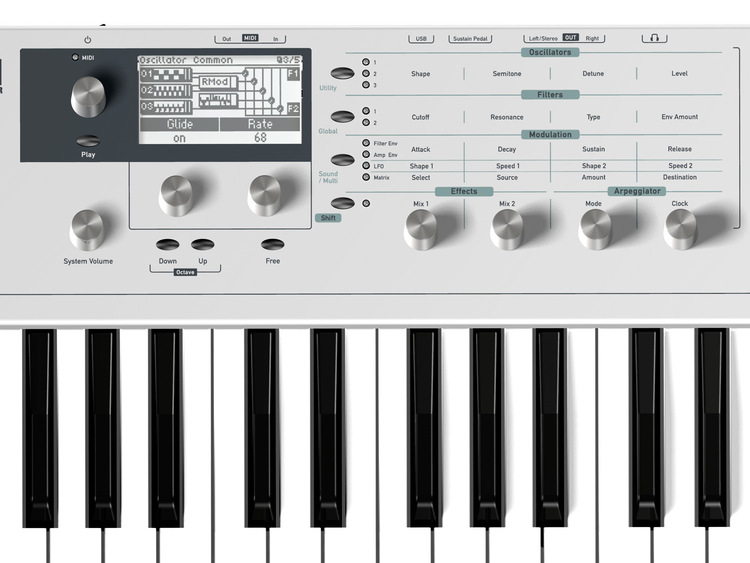Screen dimensions: 750x563
Task: Select Oscillator 3 LED
Action: 366,85
